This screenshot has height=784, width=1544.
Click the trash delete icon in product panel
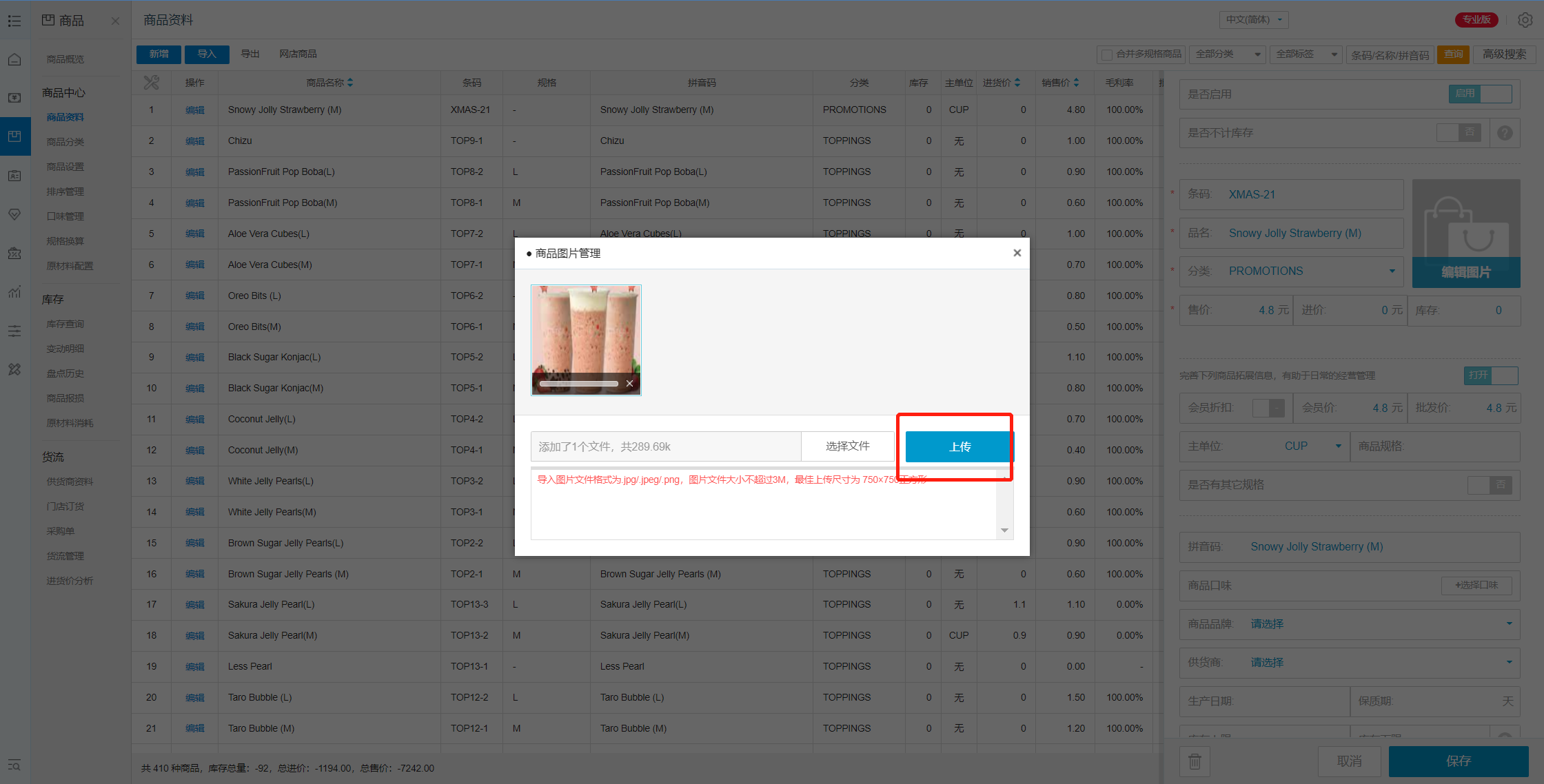[1195, 761]
